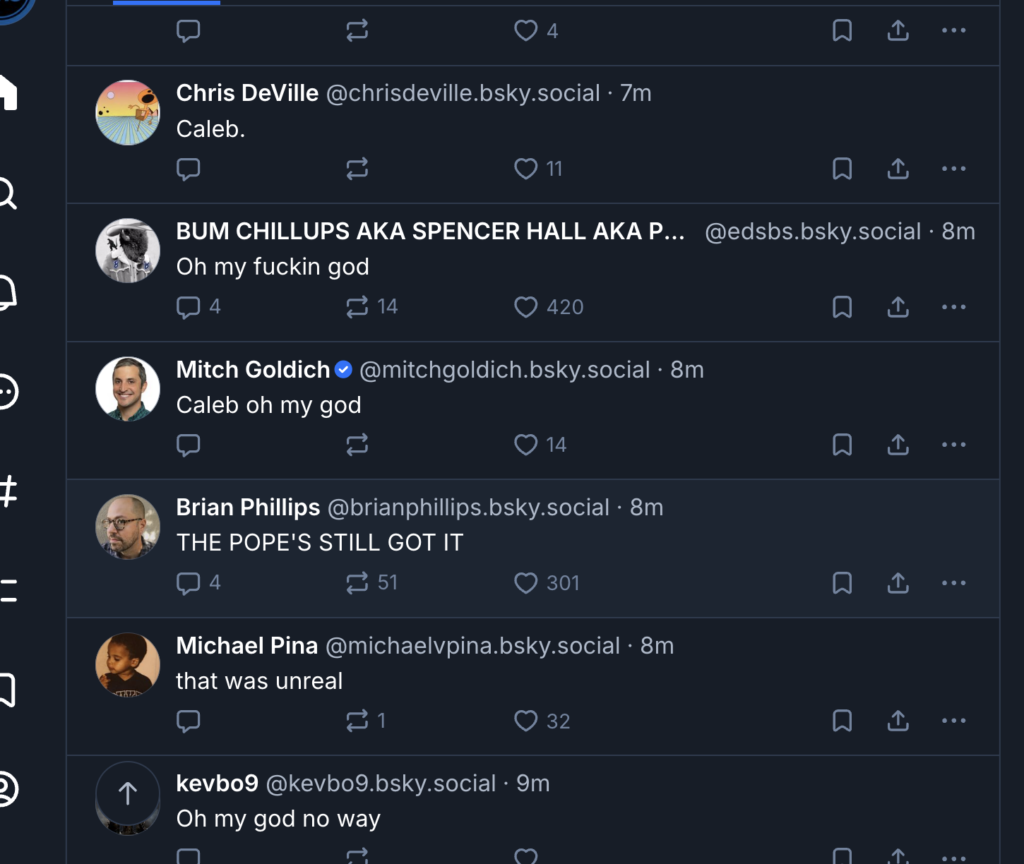Open Brian Phillips' profile name link
This screenshot has height=864, width=1024.
248,507
